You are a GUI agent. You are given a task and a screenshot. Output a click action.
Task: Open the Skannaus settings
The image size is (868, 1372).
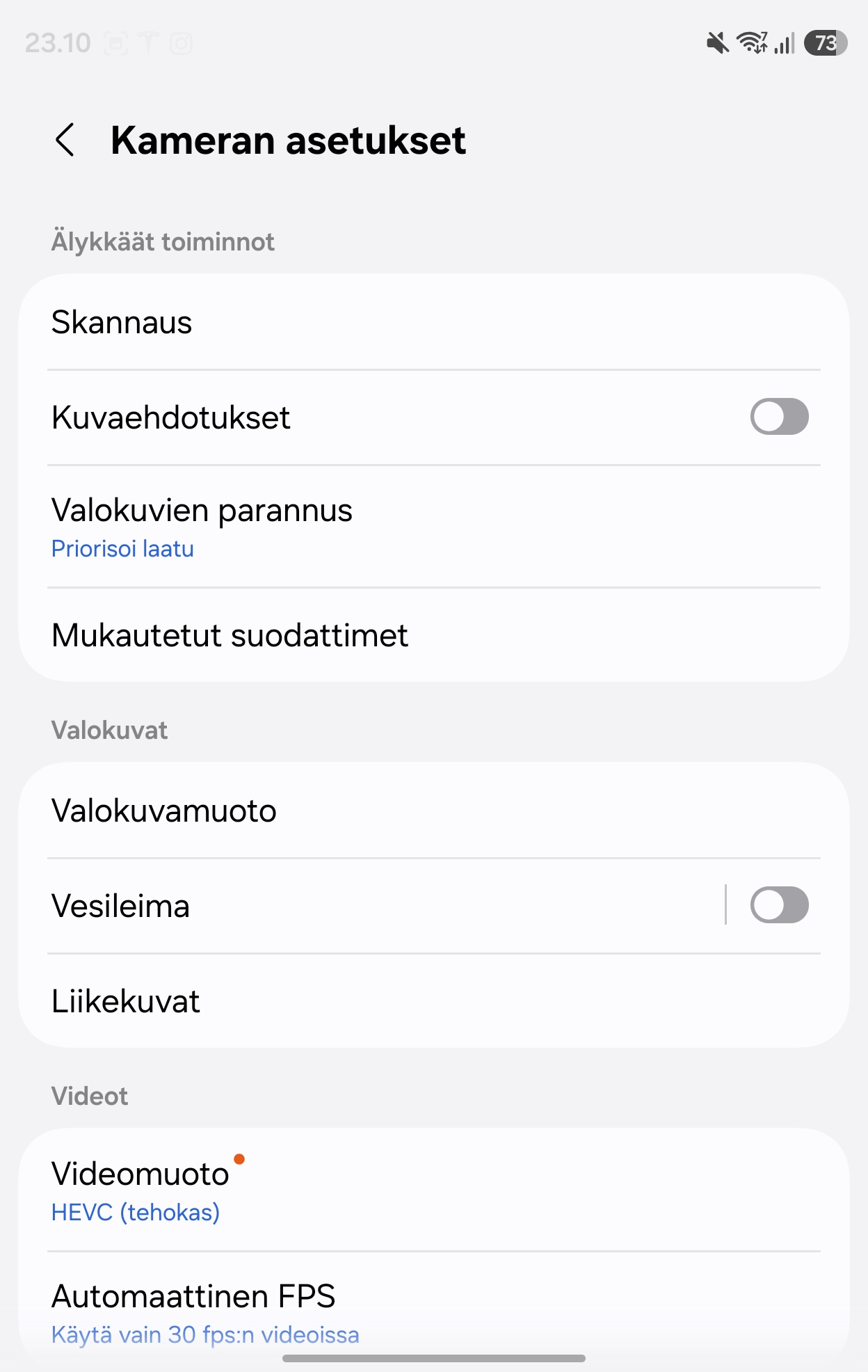coord(434,322)
